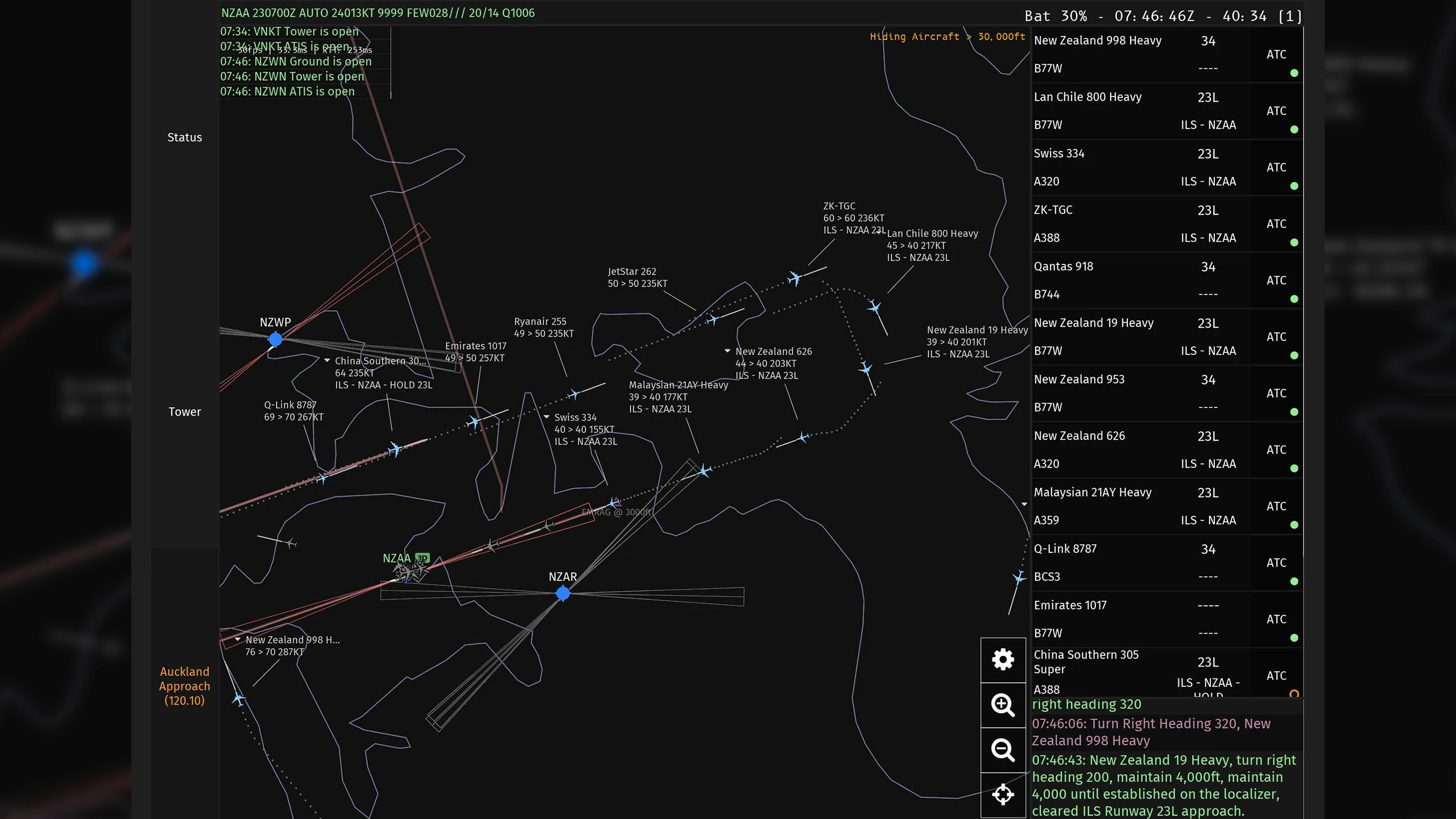The image size is (1456, 819).
Task: Zoom out with the magnifier minus icon
Action: point(1003,750)
